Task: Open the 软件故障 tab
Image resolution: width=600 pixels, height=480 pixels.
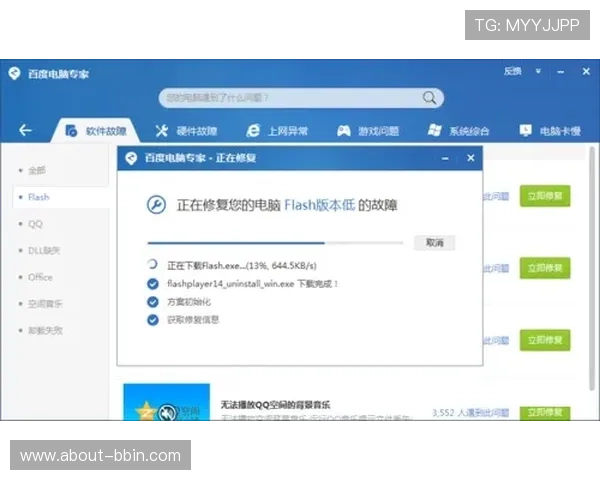Action: [x=96, y=131]
